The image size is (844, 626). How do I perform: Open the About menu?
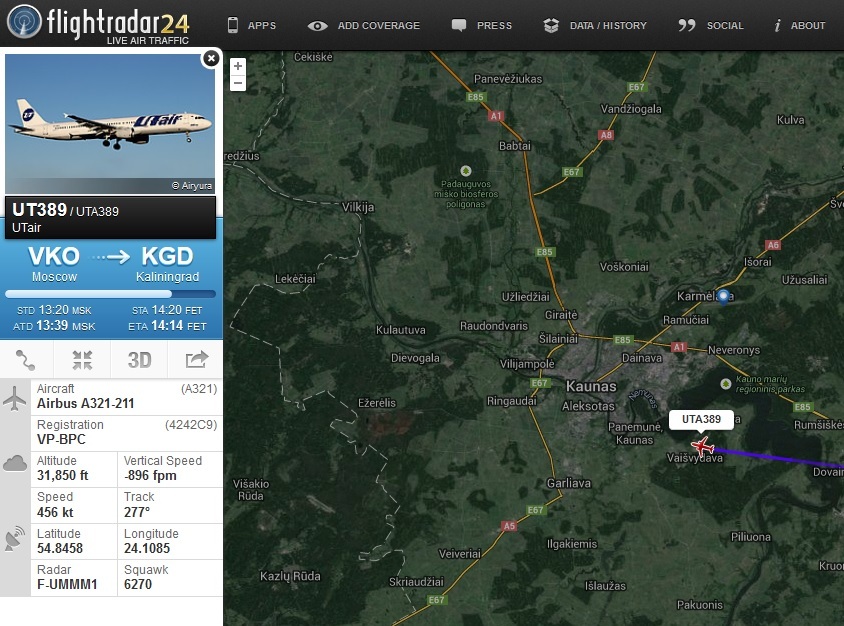click(799, 25)
